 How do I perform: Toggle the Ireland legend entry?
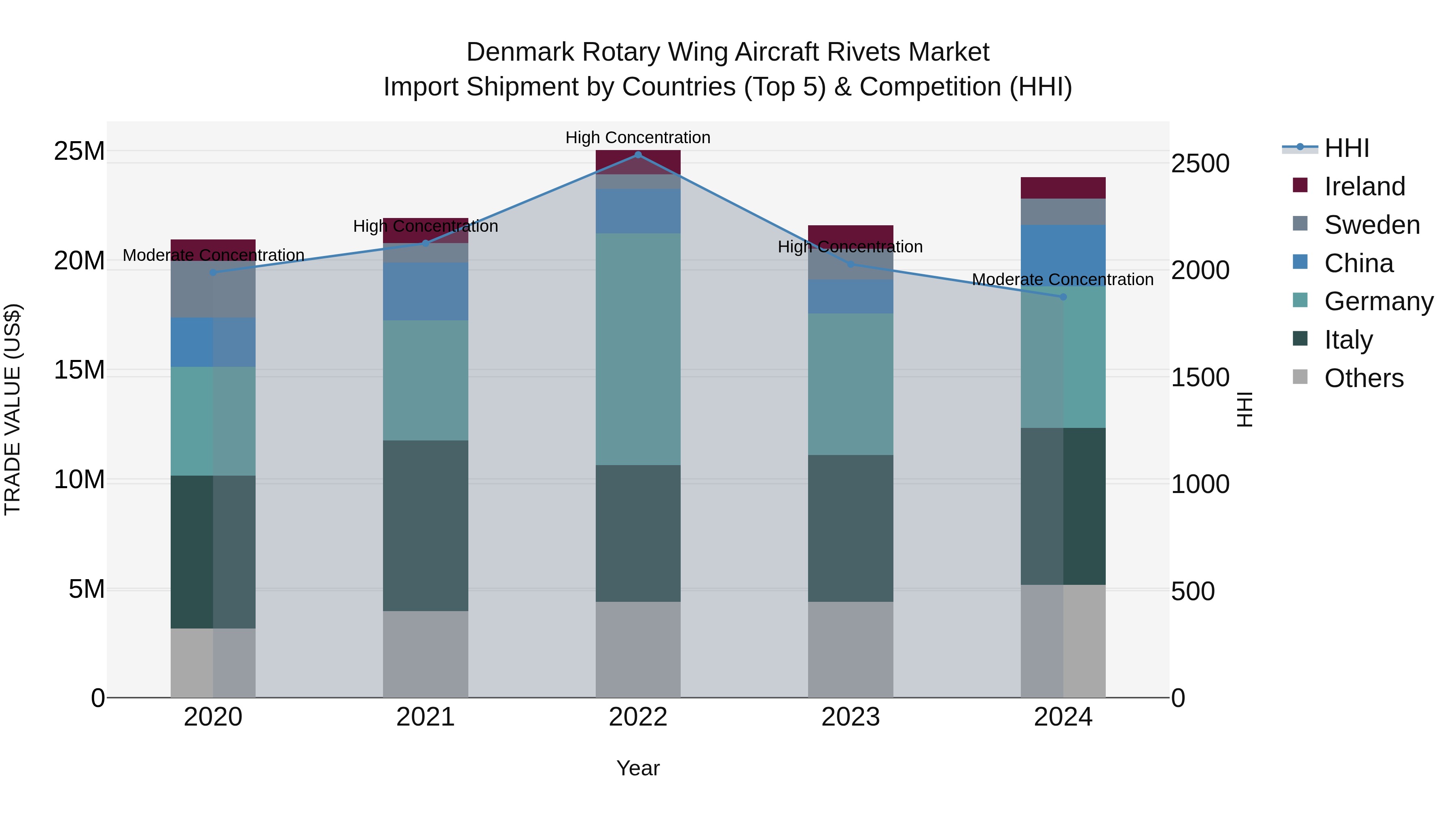(1348, 186)
